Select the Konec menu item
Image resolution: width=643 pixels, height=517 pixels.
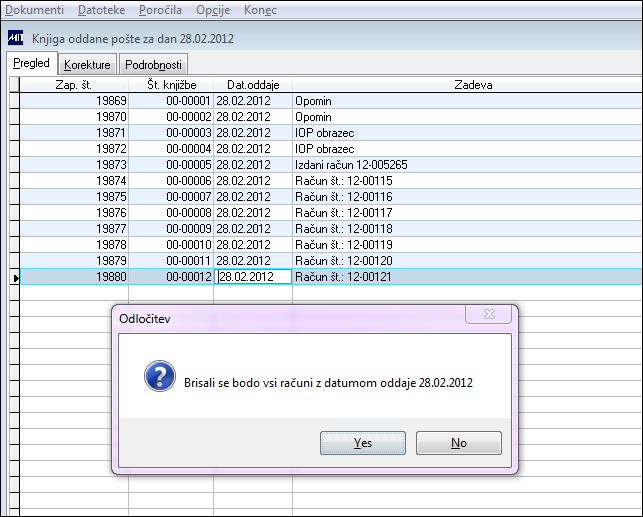click(260, 10)
